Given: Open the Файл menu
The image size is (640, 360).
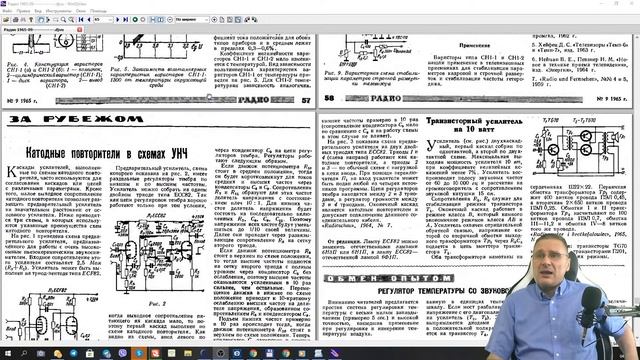Looking at the screenshot, I should (7, 11).
